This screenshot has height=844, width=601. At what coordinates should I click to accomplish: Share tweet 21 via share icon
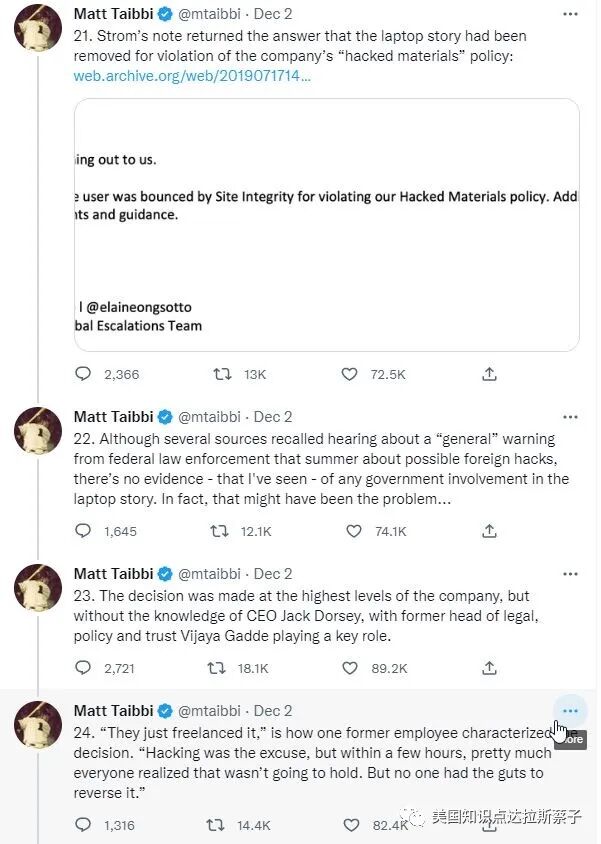tap(489, 374)
